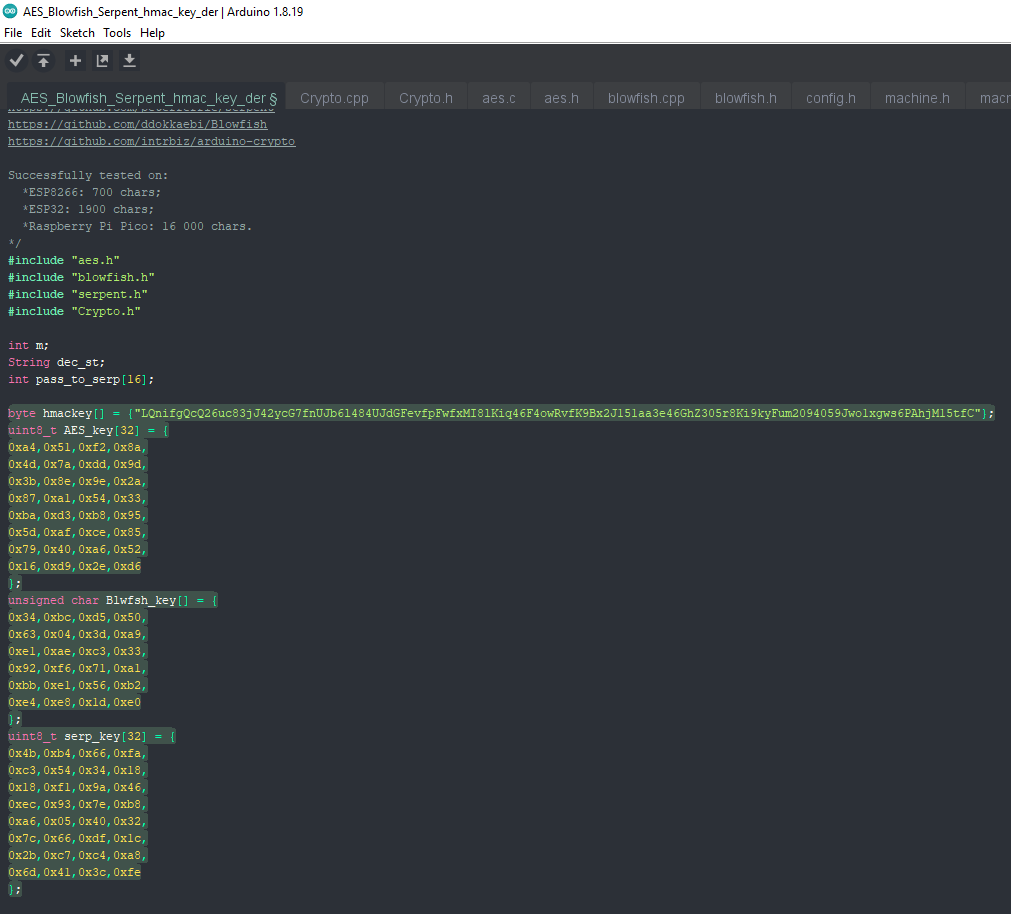Click the #include "aes.h" line
The image size is (1011, 914).
pos(64,260)
